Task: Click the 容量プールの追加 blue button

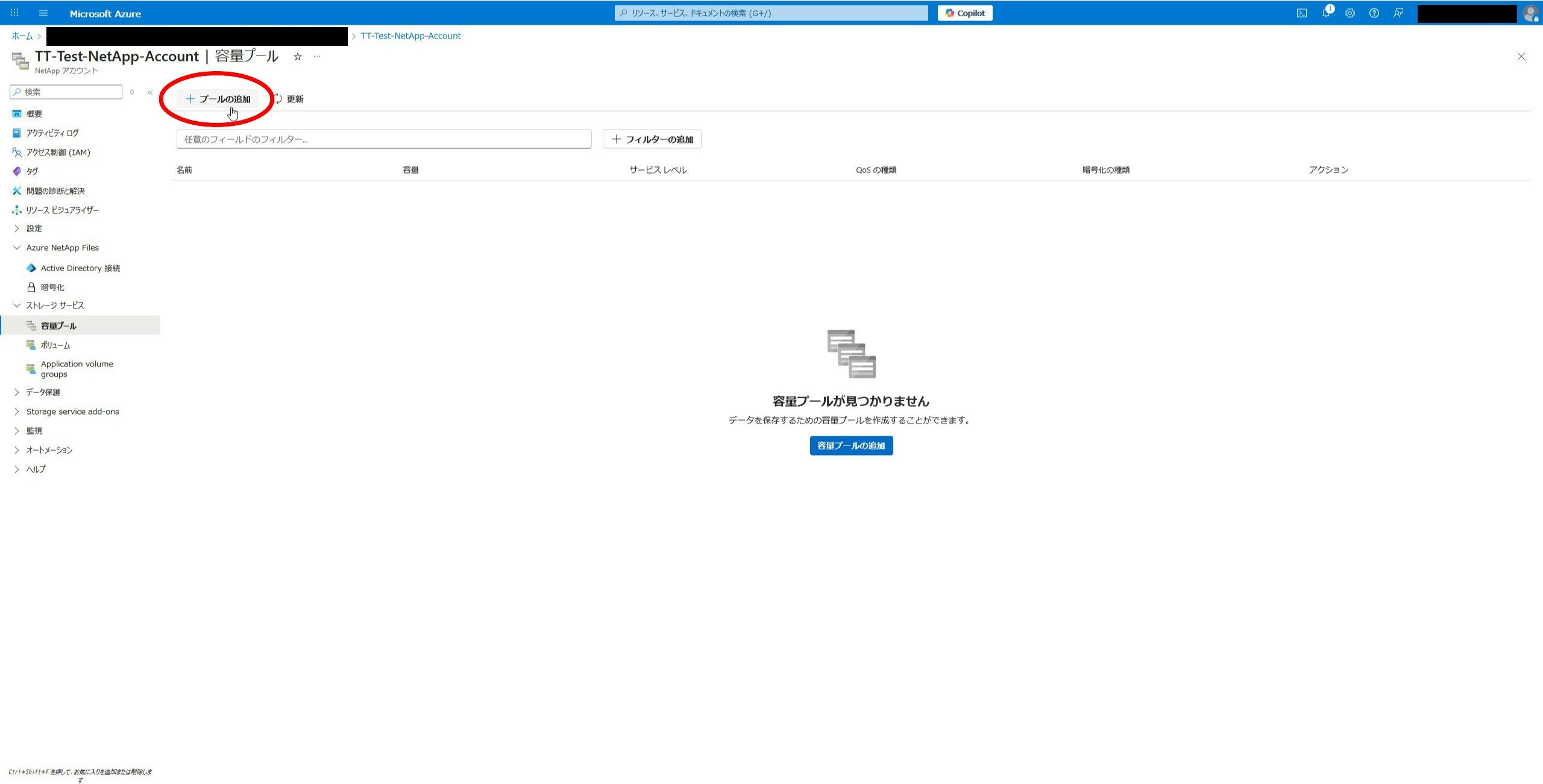Action: (850, 445)
